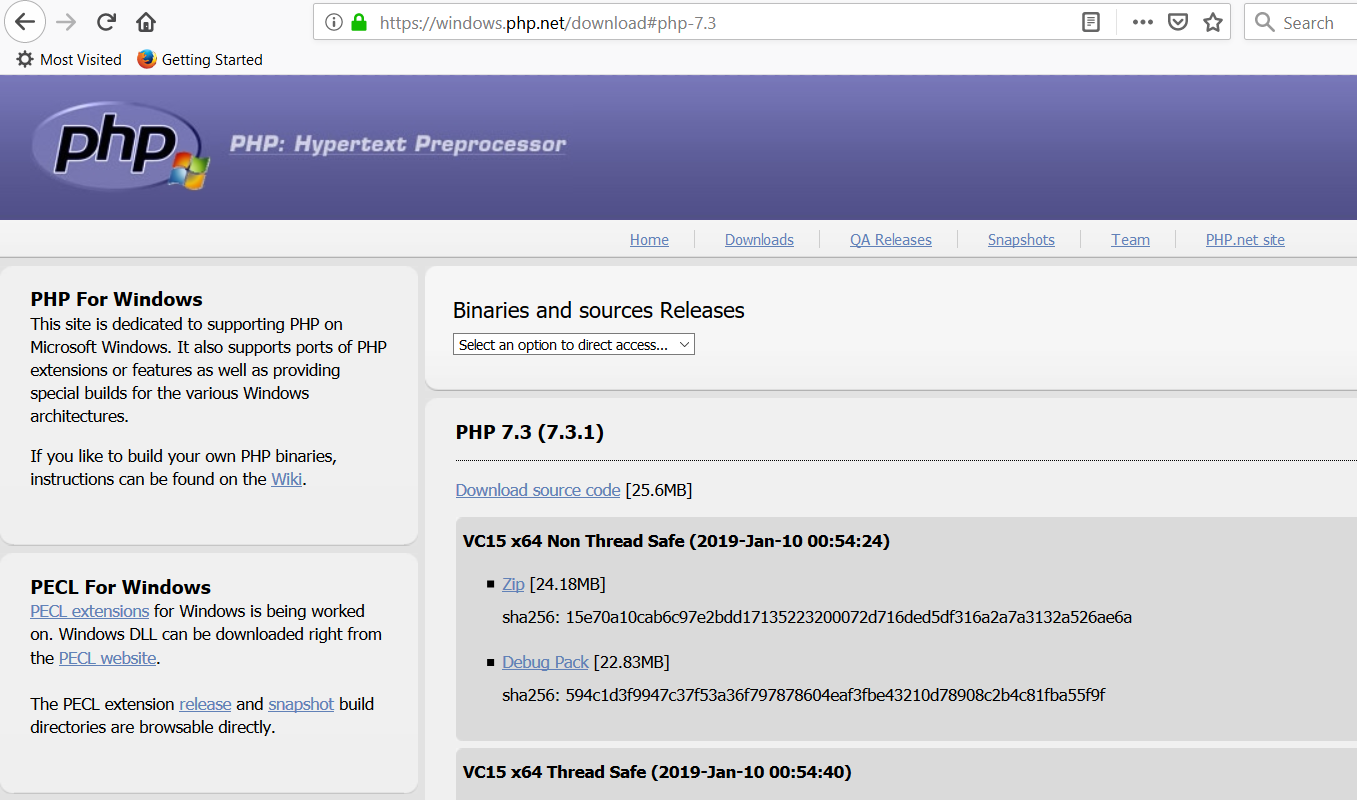Image resolution: width=1357 pixels, height=800 pixels.
Task: Click the 'PHP 7.3 (7.3.1)' heading
Action: [530, 432]
